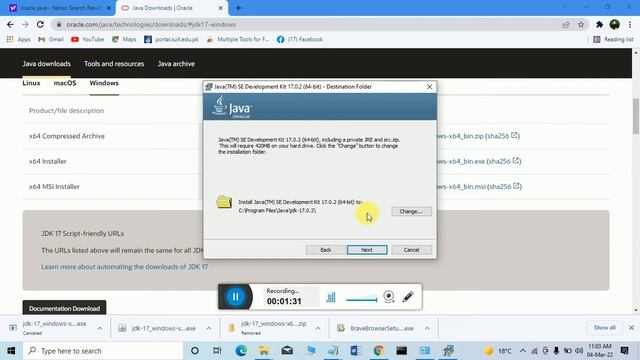The image size is (640, 360).
Task: Open the Apps bookmark
Action: pyautogui.click(x=19, y=40)
